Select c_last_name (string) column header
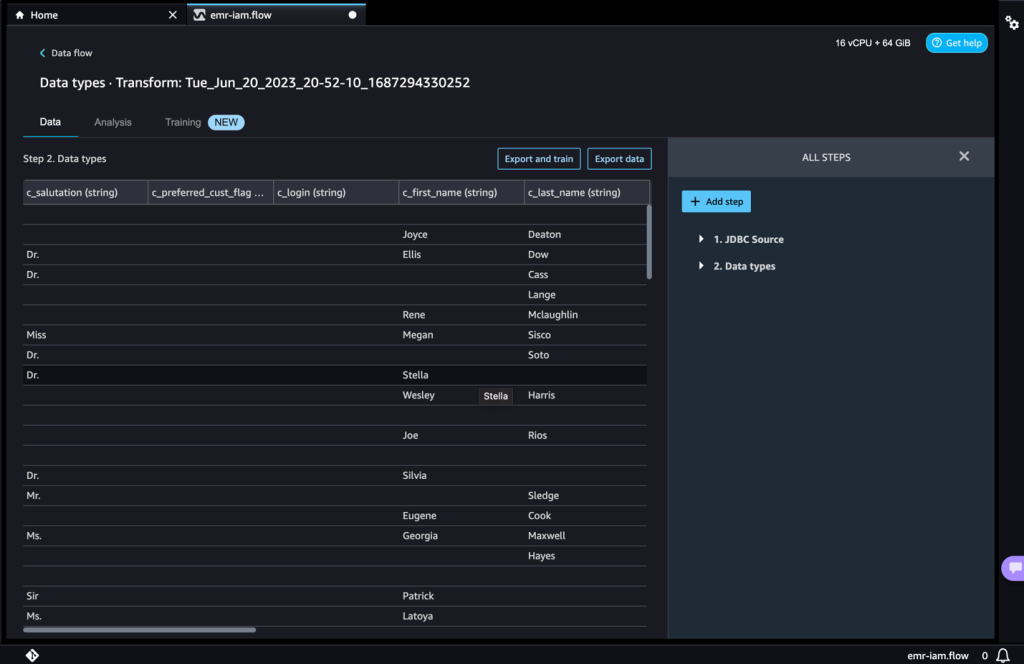The width and height of the screenshot is (1024, 664). pyautogui.click(x=587, y=193)
